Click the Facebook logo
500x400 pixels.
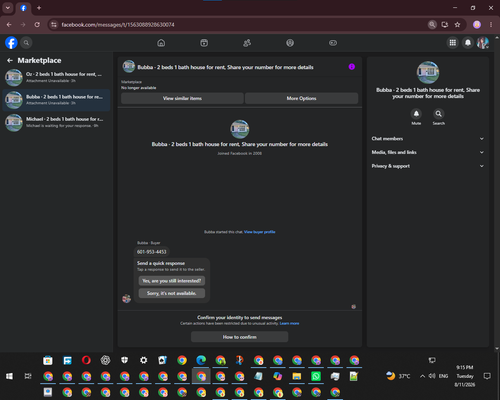(11, 43)
